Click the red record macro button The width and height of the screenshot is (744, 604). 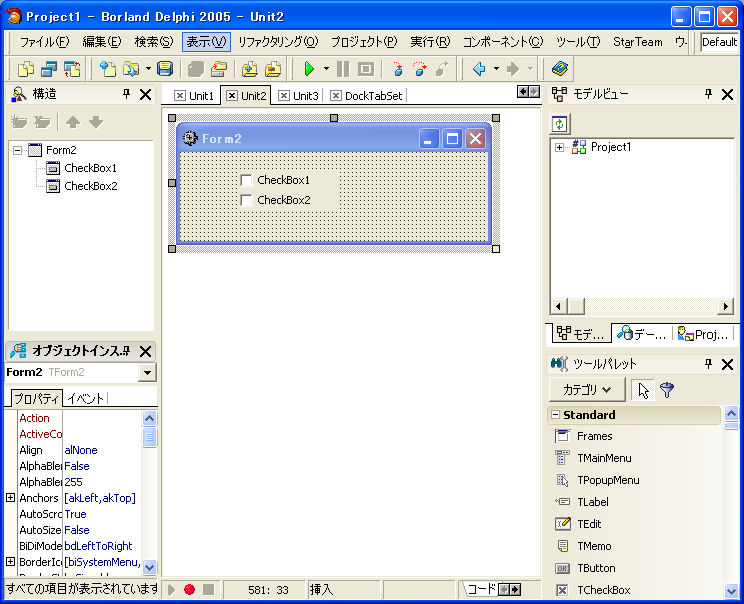click(189, 589)
